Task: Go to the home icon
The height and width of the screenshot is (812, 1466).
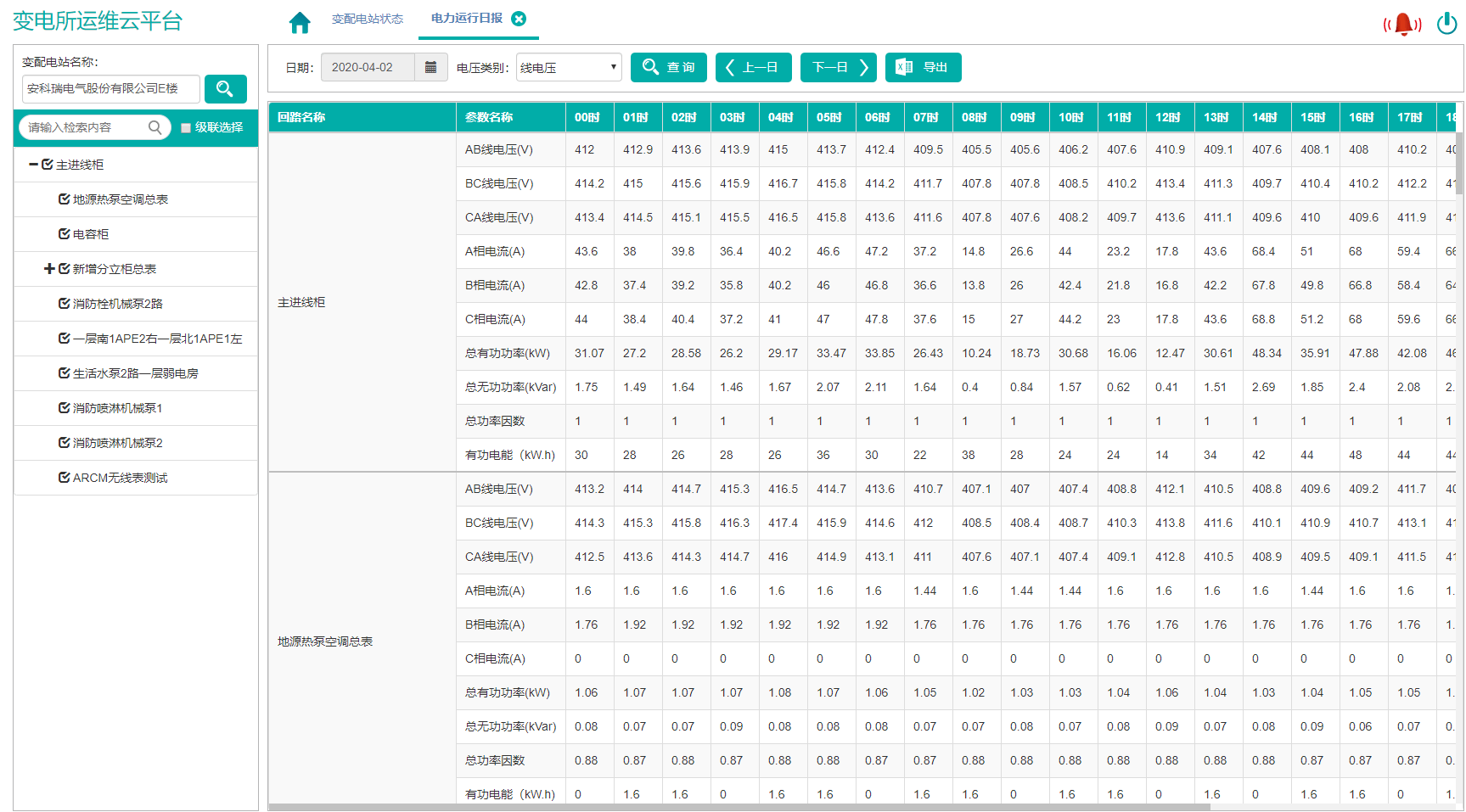Action: point(300,22)
